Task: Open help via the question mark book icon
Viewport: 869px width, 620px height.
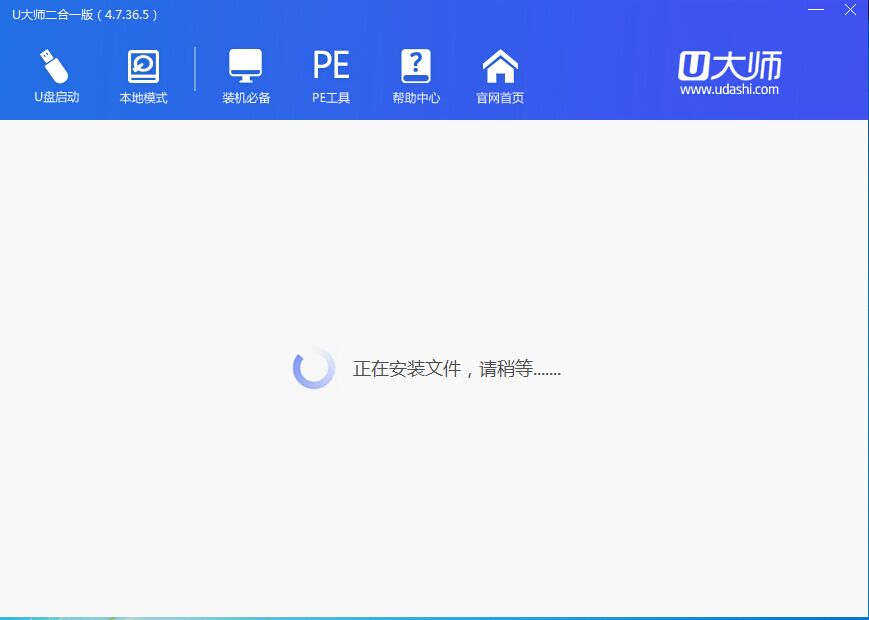Action: 416,66
